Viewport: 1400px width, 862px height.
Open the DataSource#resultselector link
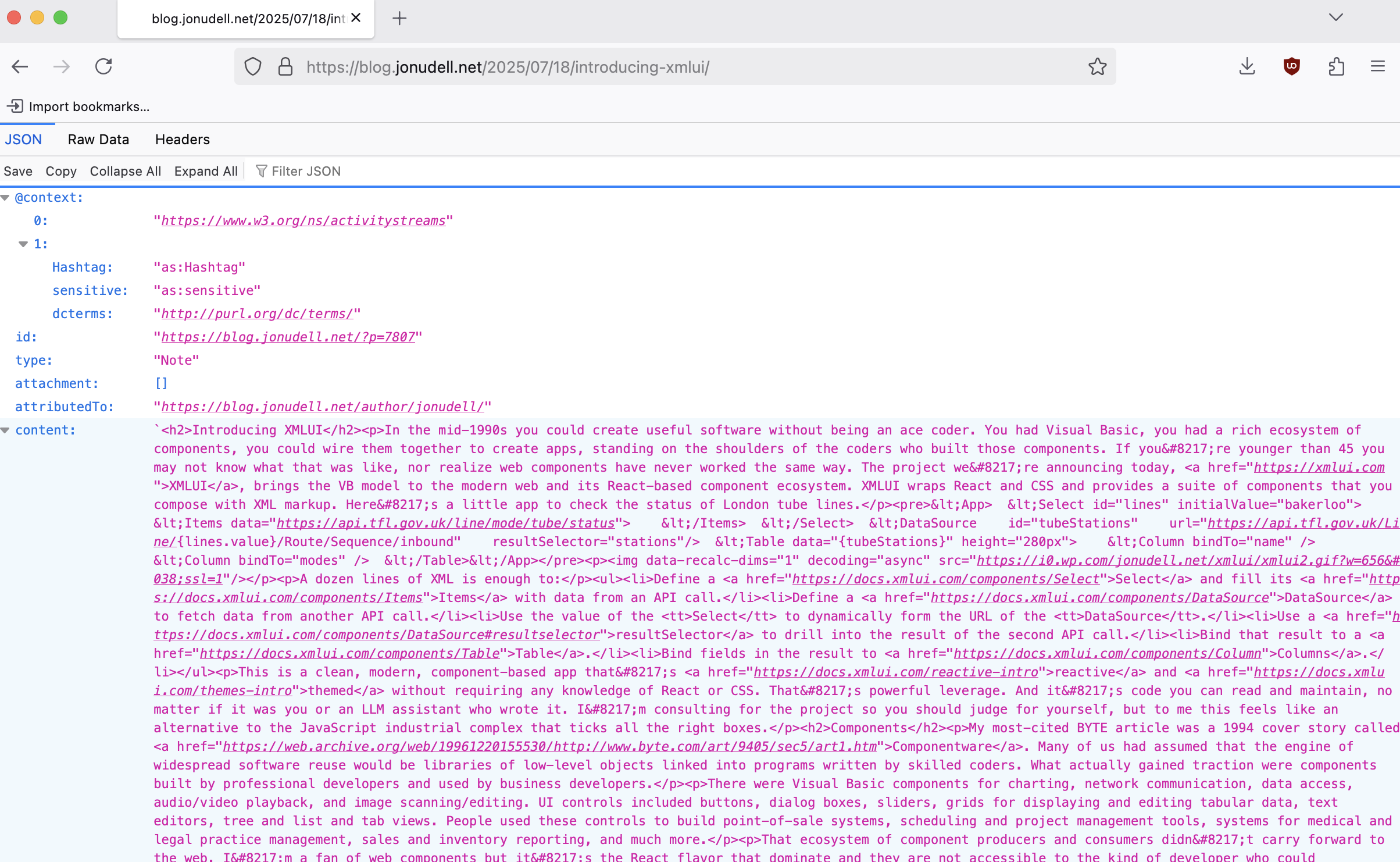pos(377,635)
